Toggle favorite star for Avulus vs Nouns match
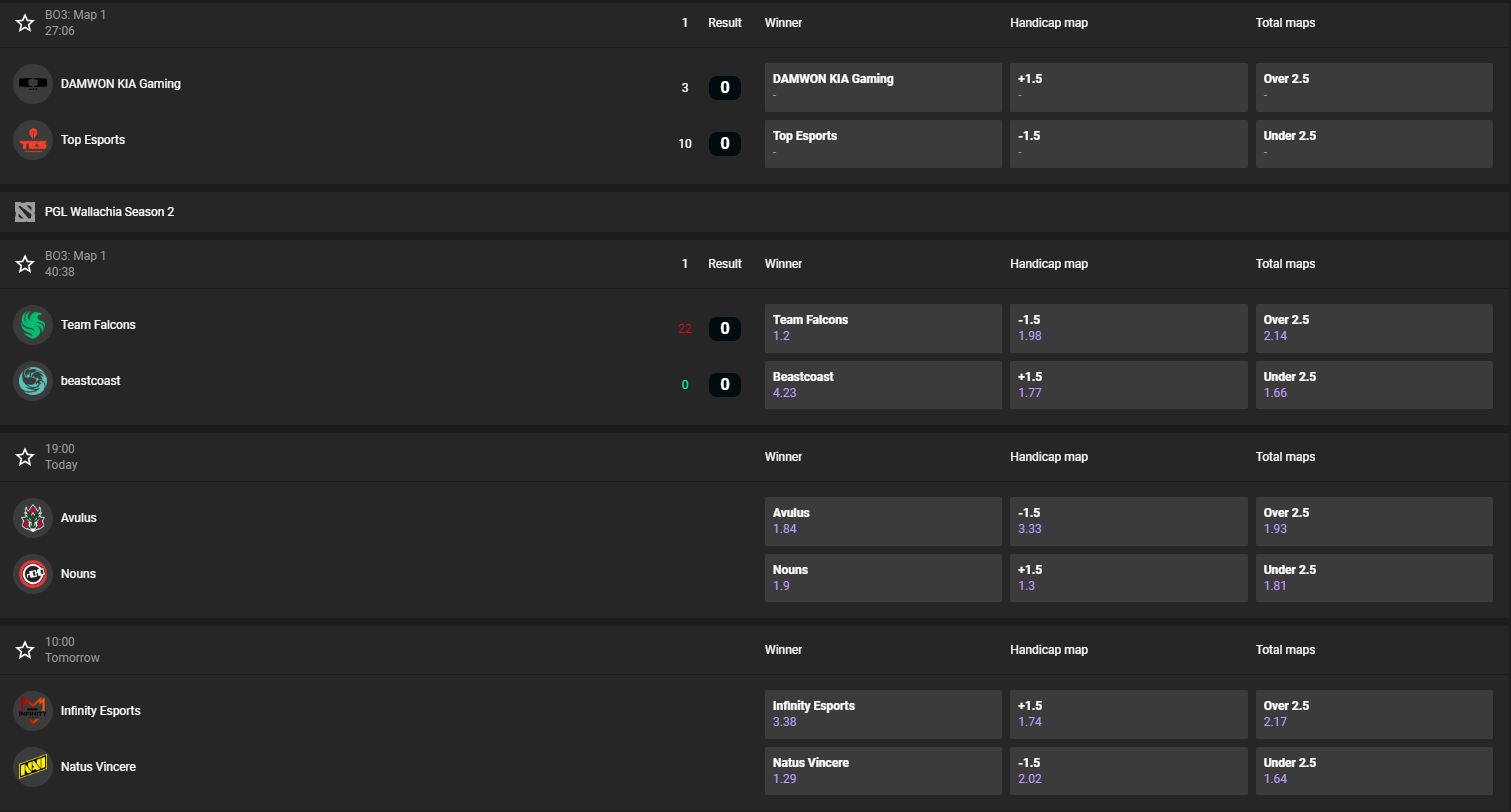This screenshot has height=812, width=1511. coord(25,457)
